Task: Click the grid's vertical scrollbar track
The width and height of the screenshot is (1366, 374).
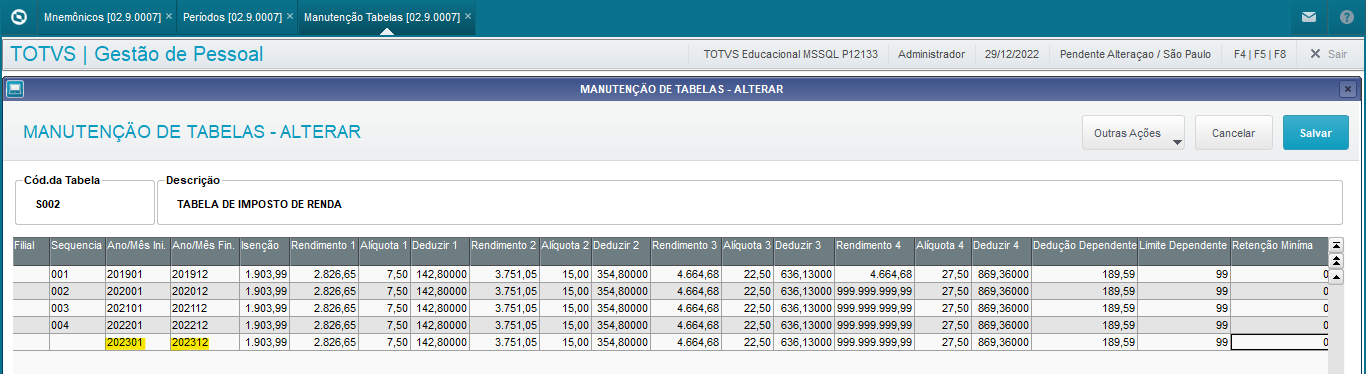Action: click(x=1336, y=328)
